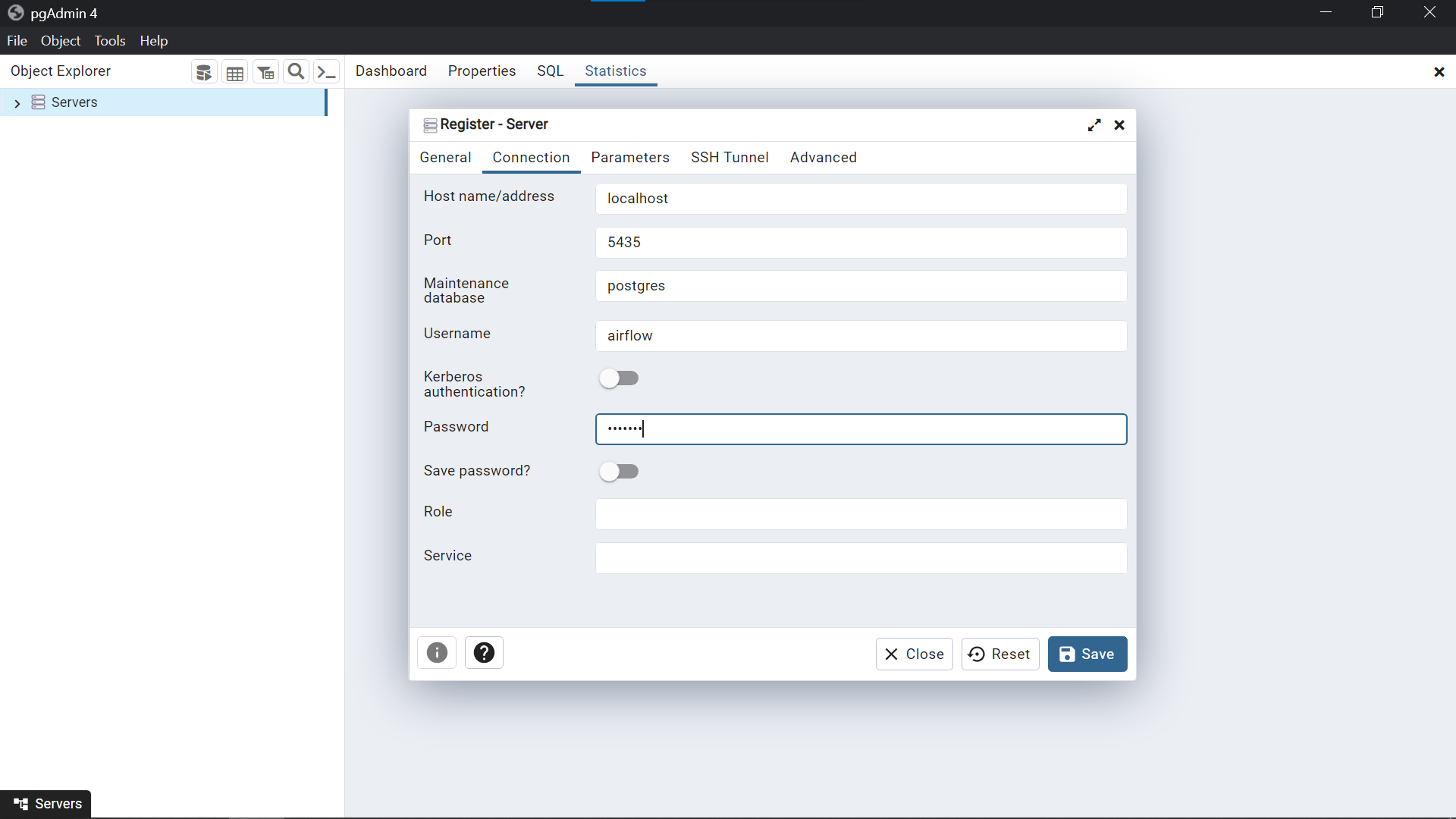Viewport: 1456px width, 819px height.
Task: Click the Close button with X
Action: [914, 654]
